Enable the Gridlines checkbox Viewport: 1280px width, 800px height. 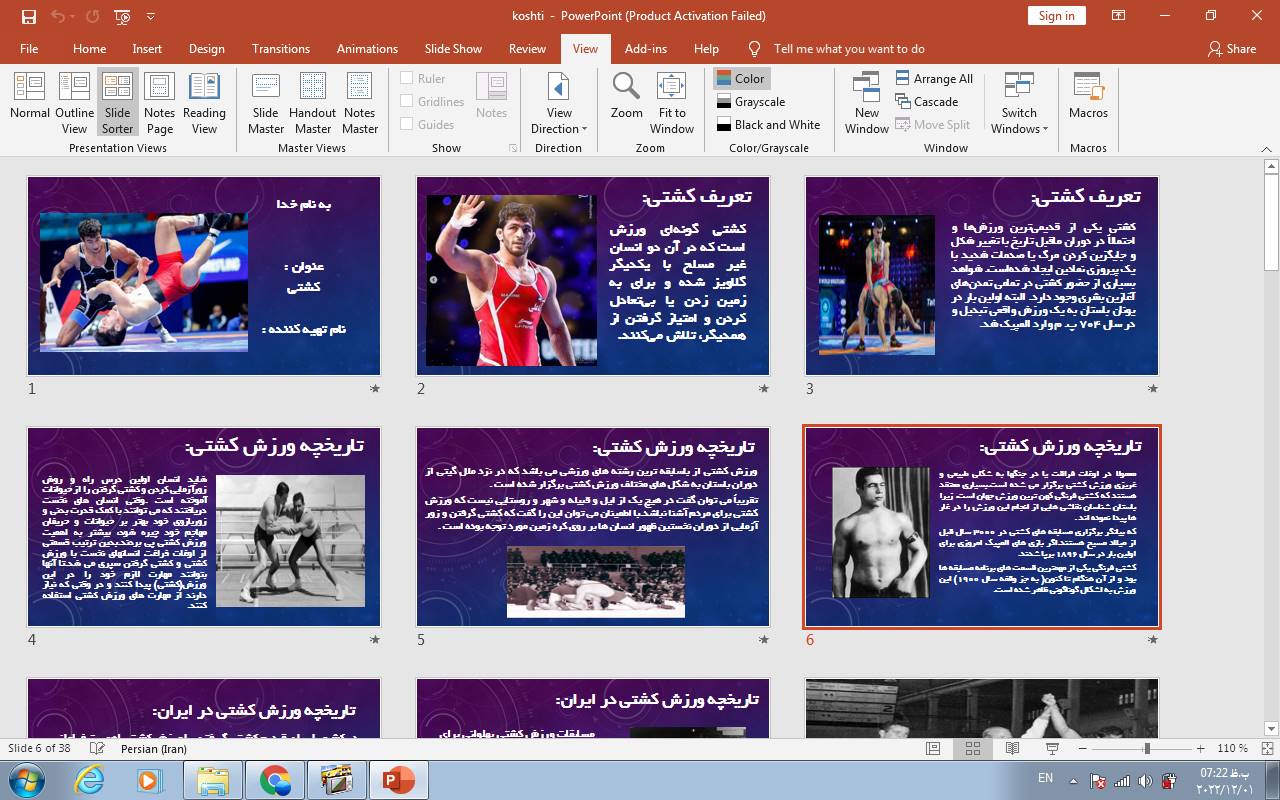407,101
